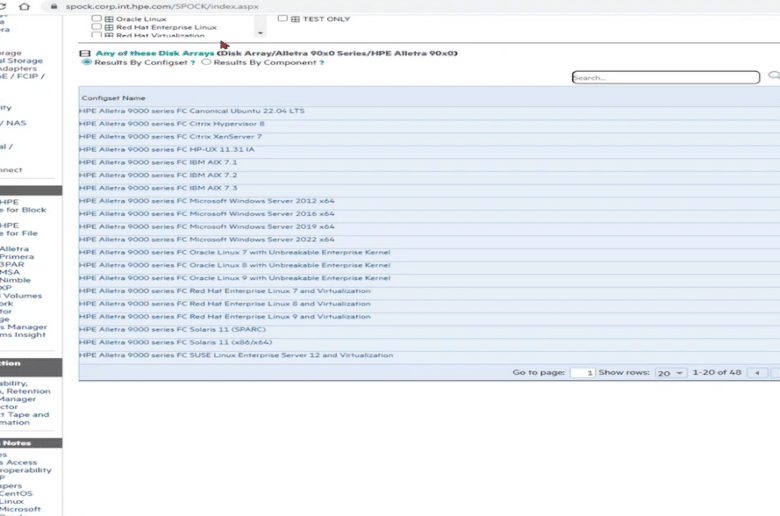The height and width of the screenshot is (516, 780).
Task: Check the Oracle Linux checkbox
Action: coord(97,18)
